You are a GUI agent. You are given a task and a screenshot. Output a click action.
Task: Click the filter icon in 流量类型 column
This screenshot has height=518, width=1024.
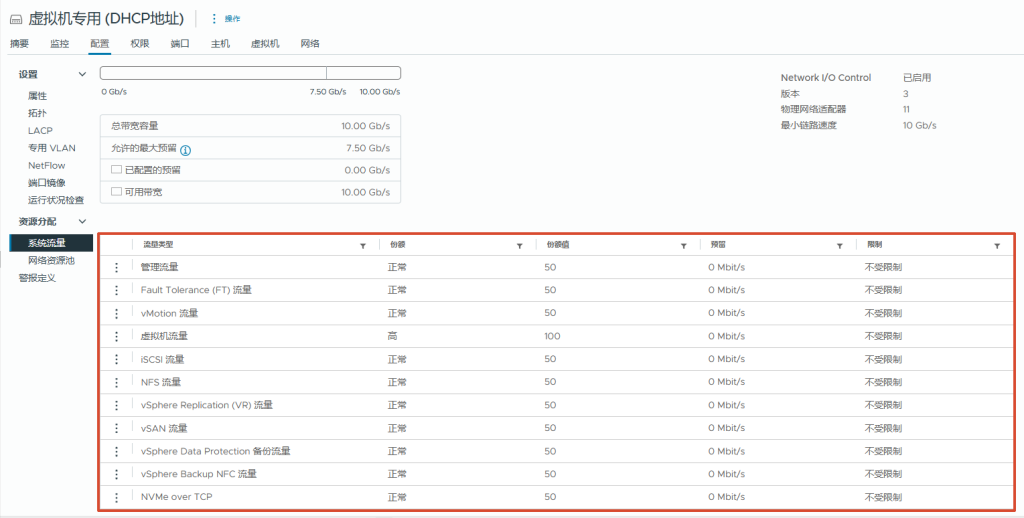(x=362, y=245)
